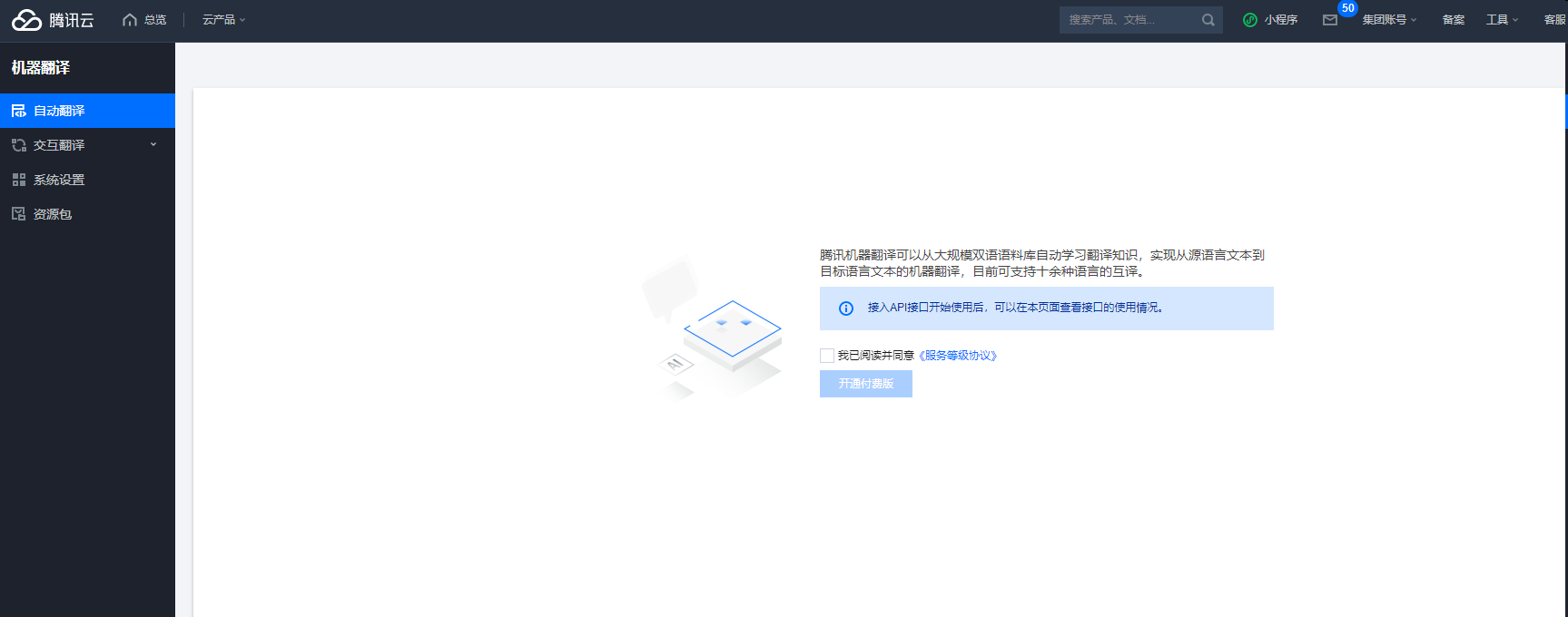Click the 50 notification badge
This screenshot has width=1568, height=617.
1348,8
